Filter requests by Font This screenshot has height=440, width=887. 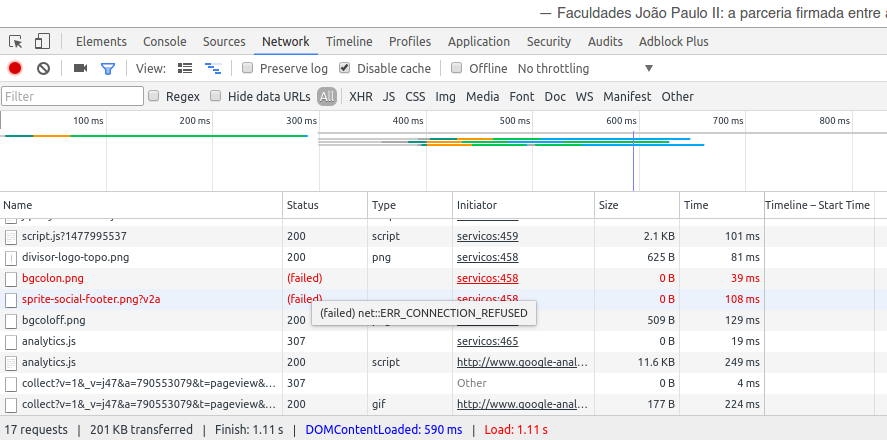(x=522, y=97)
